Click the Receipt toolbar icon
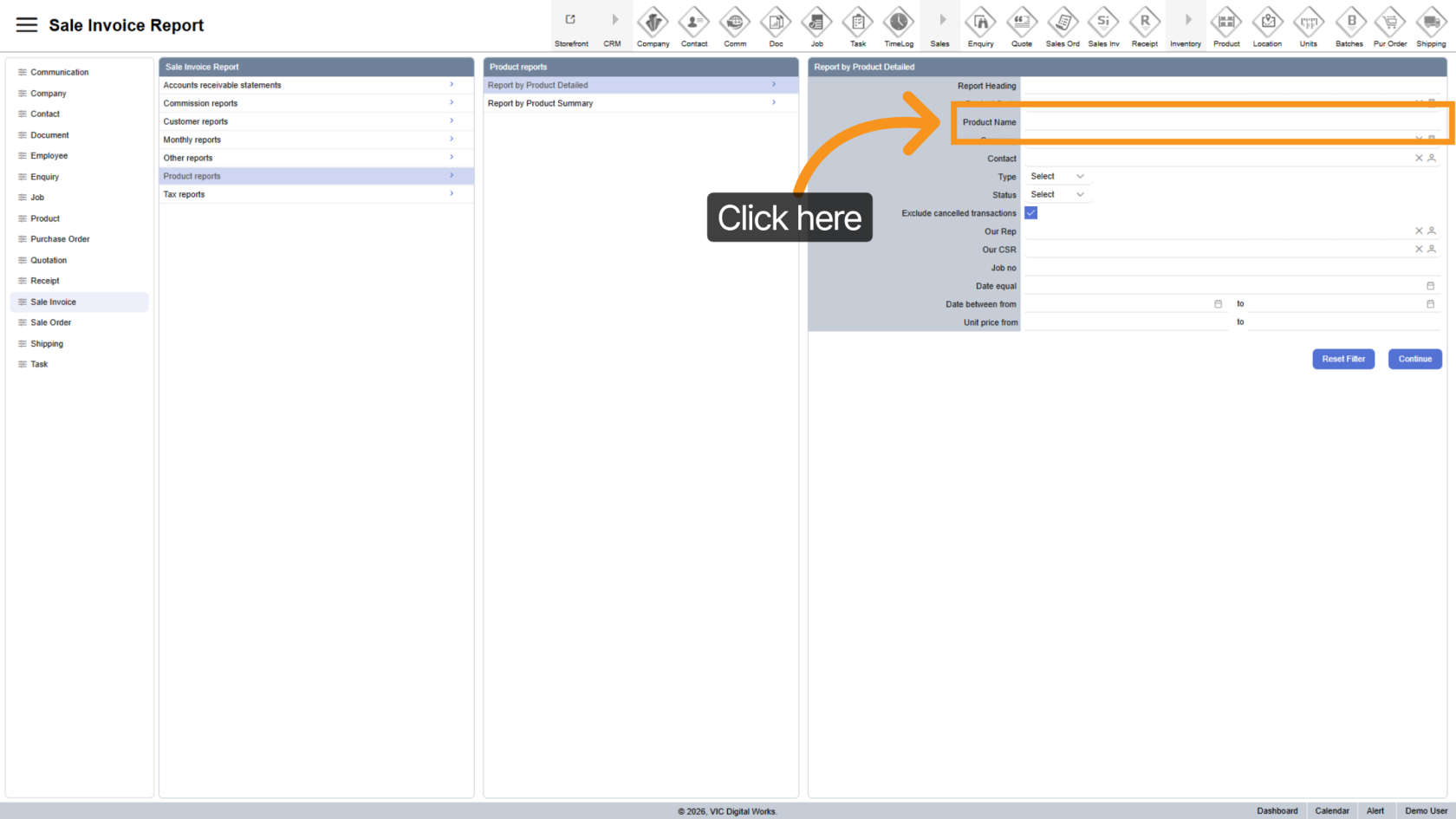The height and width of the screenshot is (819, 1456). (1144, 22)
